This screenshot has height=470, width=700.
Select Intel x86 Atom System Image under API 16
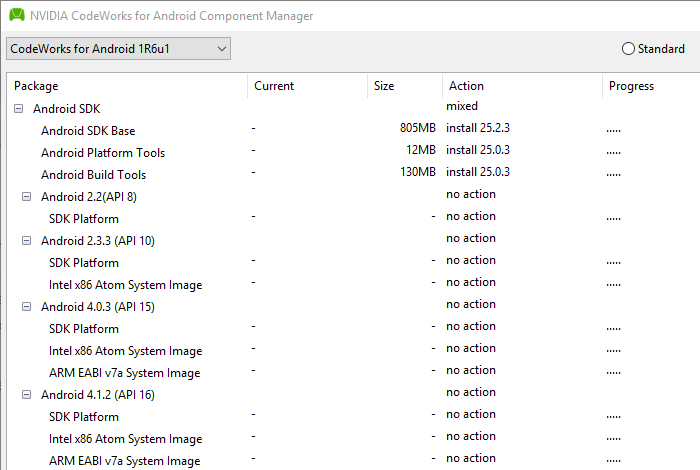(x=125, y=439)
